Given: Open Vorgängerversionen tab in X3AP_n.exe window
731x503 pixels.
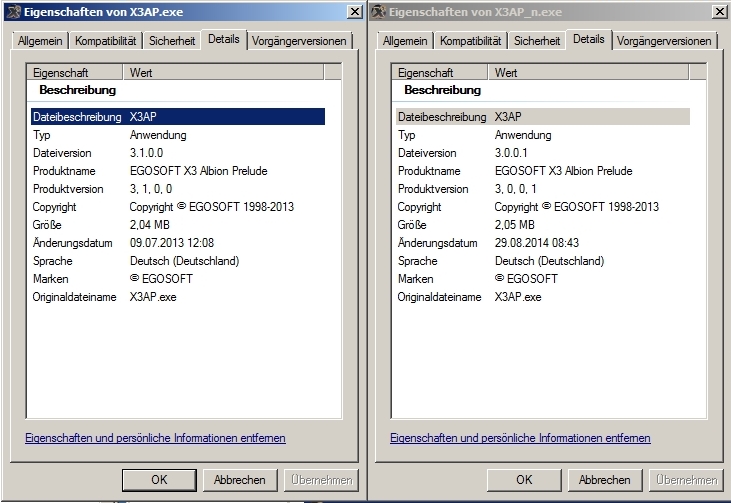Looking at the screenshot, I should (x=664, y=41).
